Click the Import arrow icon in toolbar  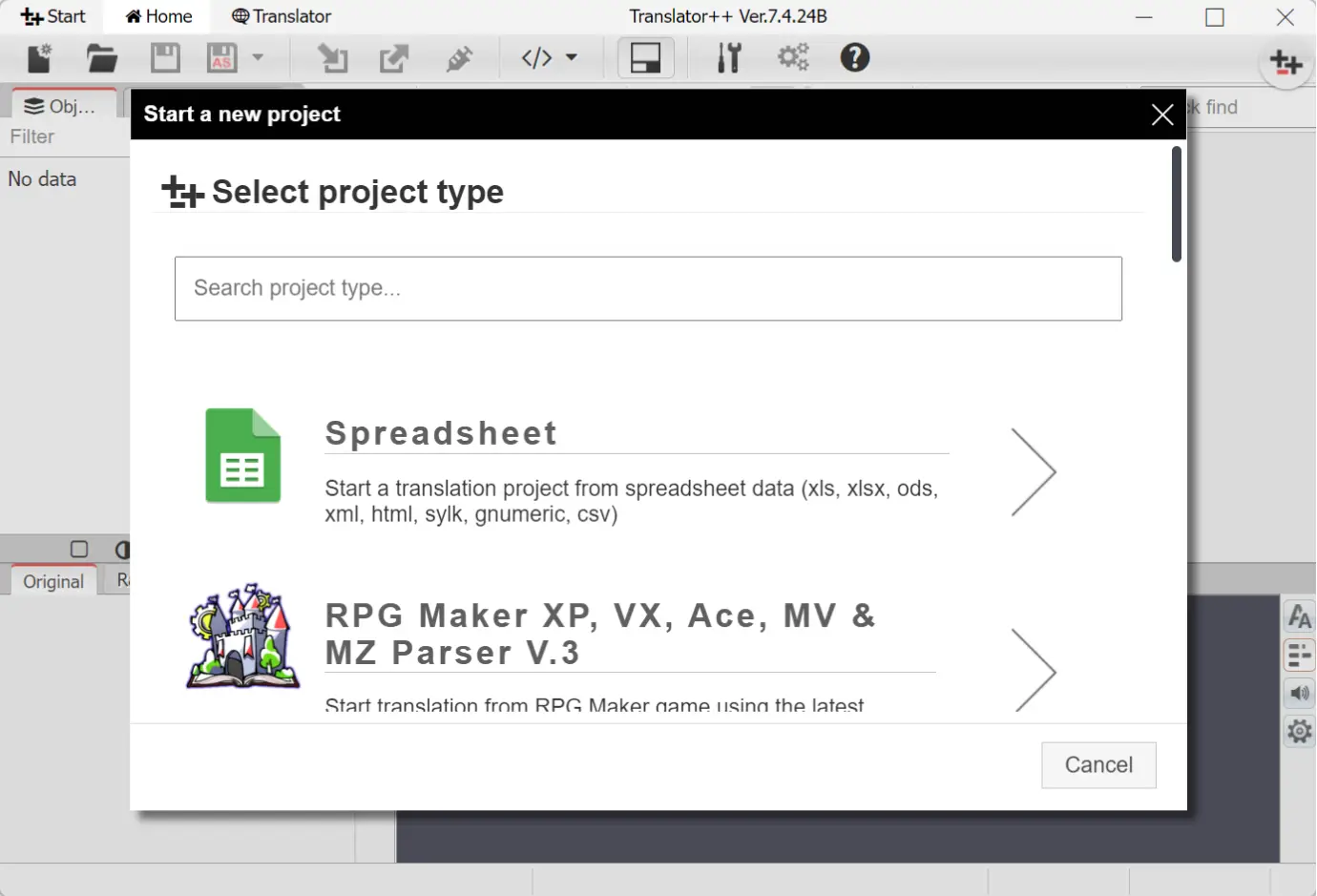(332, 59)
